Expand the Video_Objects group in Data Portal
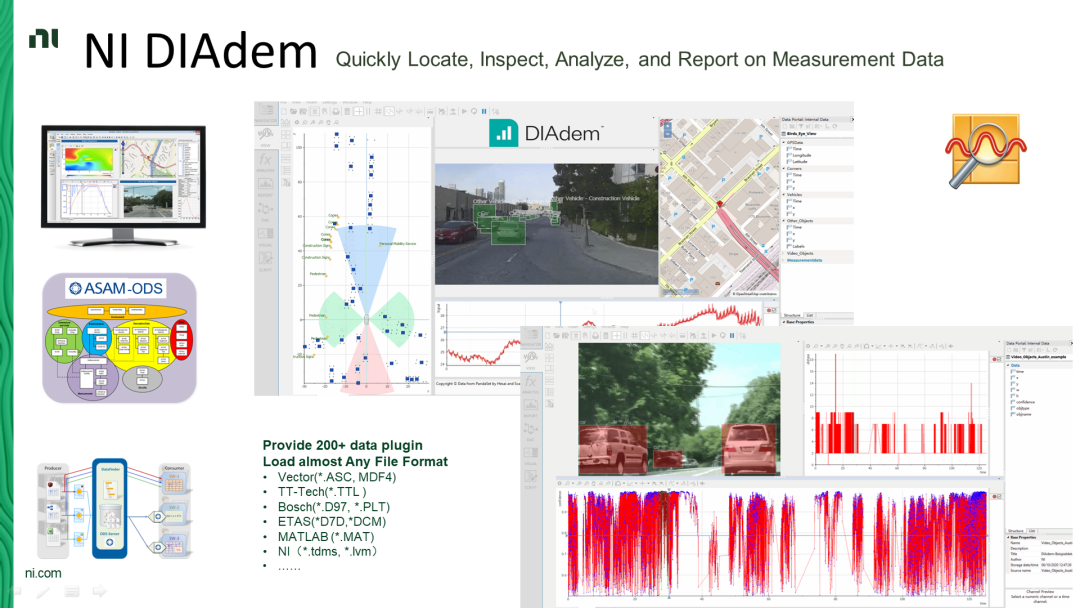Viewport: 1080px width, 608px height. (x=784, y=253)
